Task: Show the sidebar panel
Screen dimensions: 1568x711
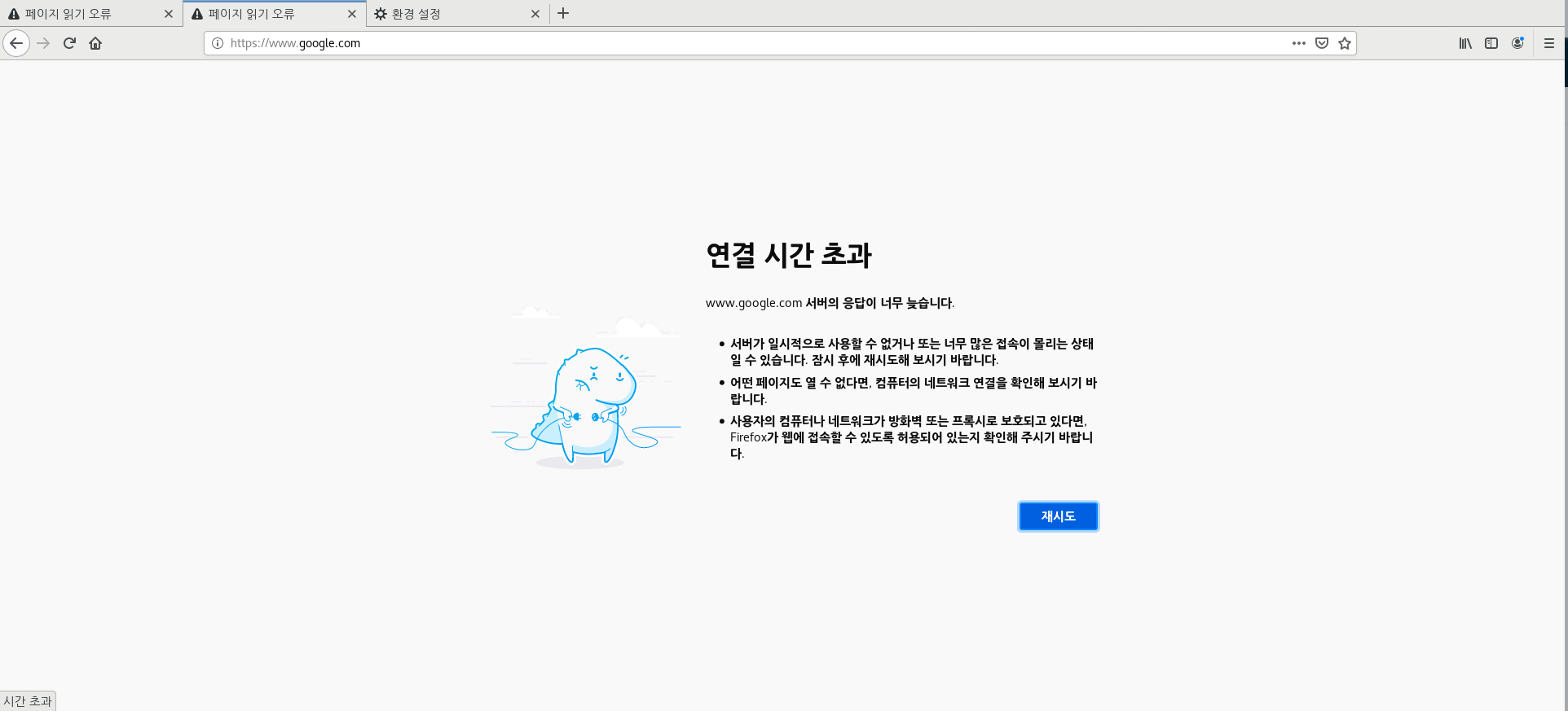Action: 1491,43
